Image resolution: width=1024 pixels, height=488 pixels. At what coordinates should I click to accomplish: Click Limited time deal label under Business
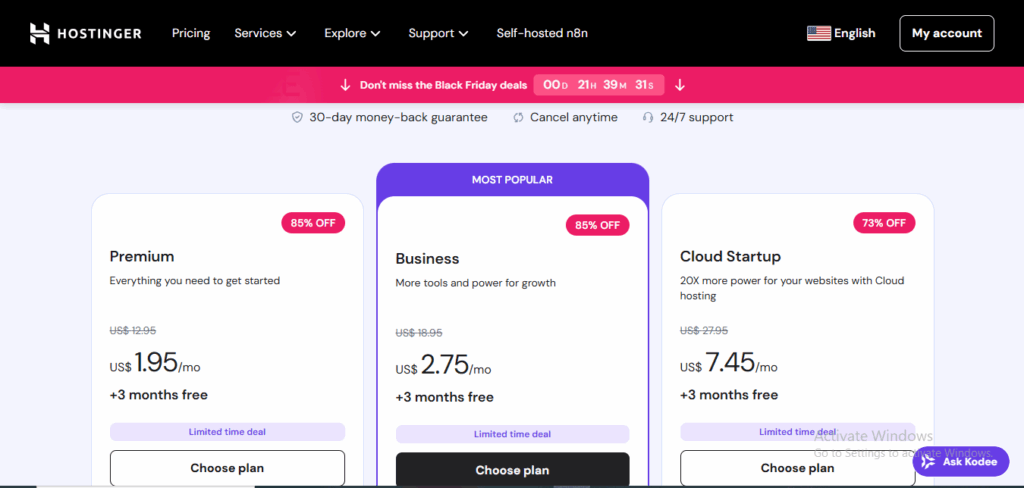pos(513,434)
